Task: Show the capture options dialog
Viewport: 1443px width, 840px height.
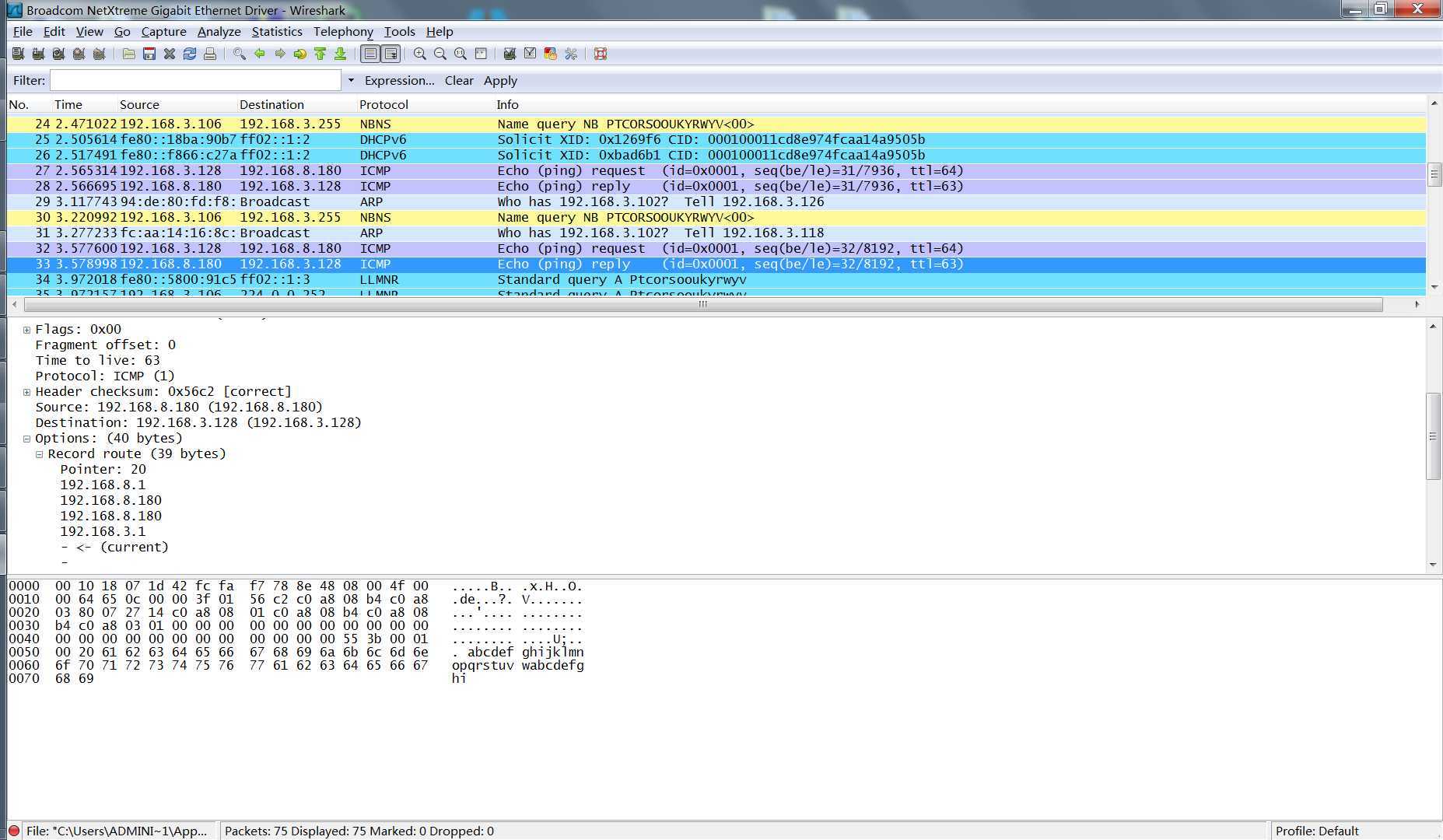Action: 38,54
